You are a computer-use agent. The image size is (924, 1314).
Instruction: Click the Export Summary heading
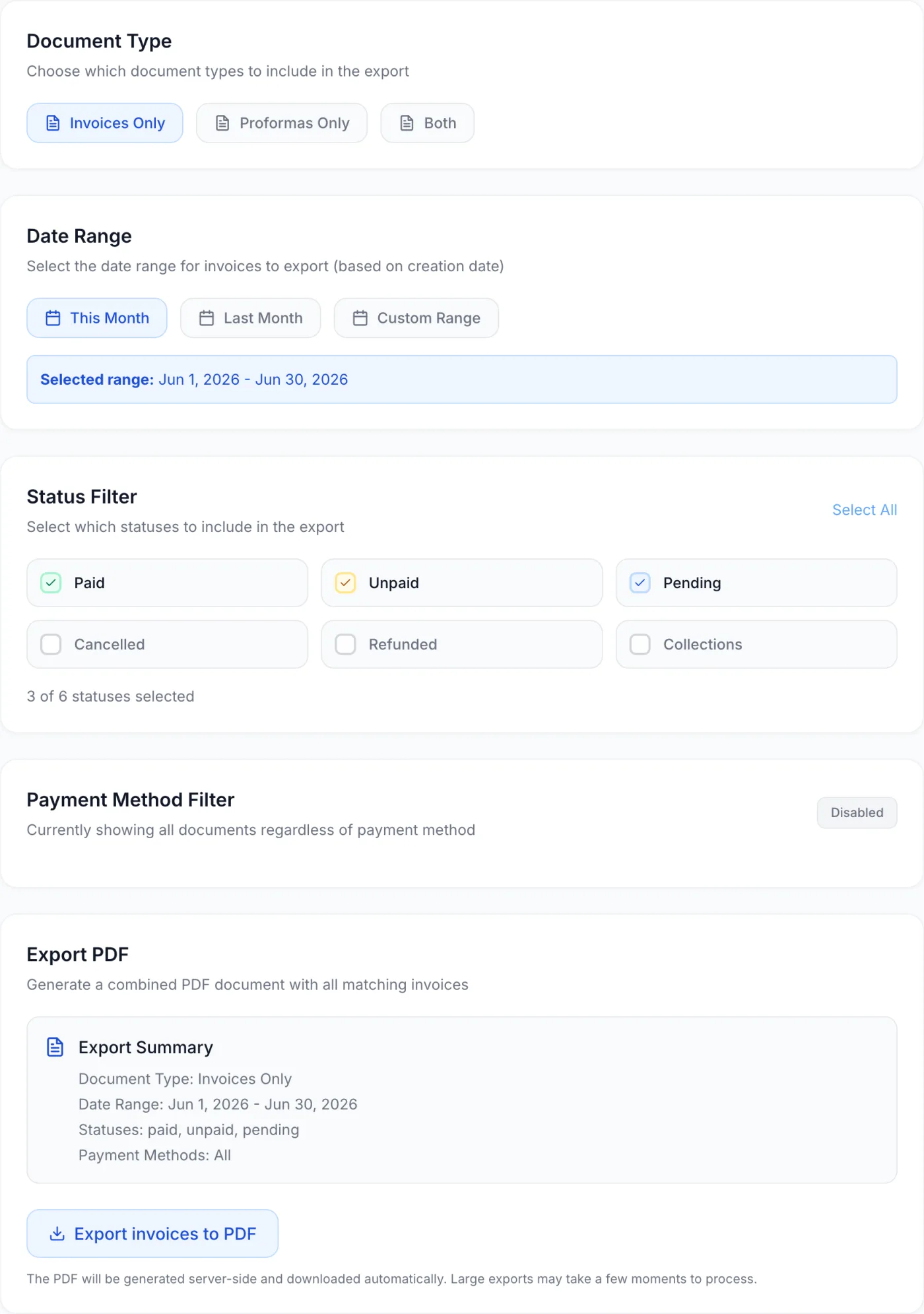(146, 1047)
